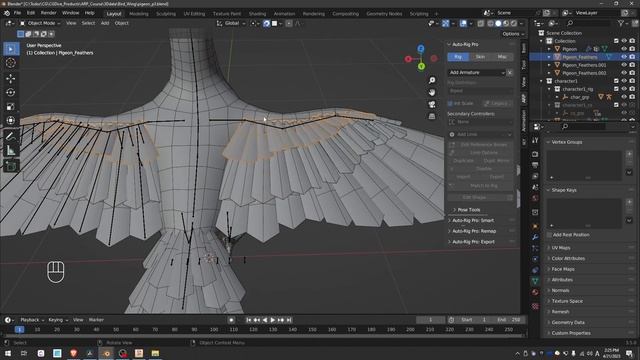Click the viewport zoom magnifier icon
Screen dimensions: 640x360
pos(432,80)
